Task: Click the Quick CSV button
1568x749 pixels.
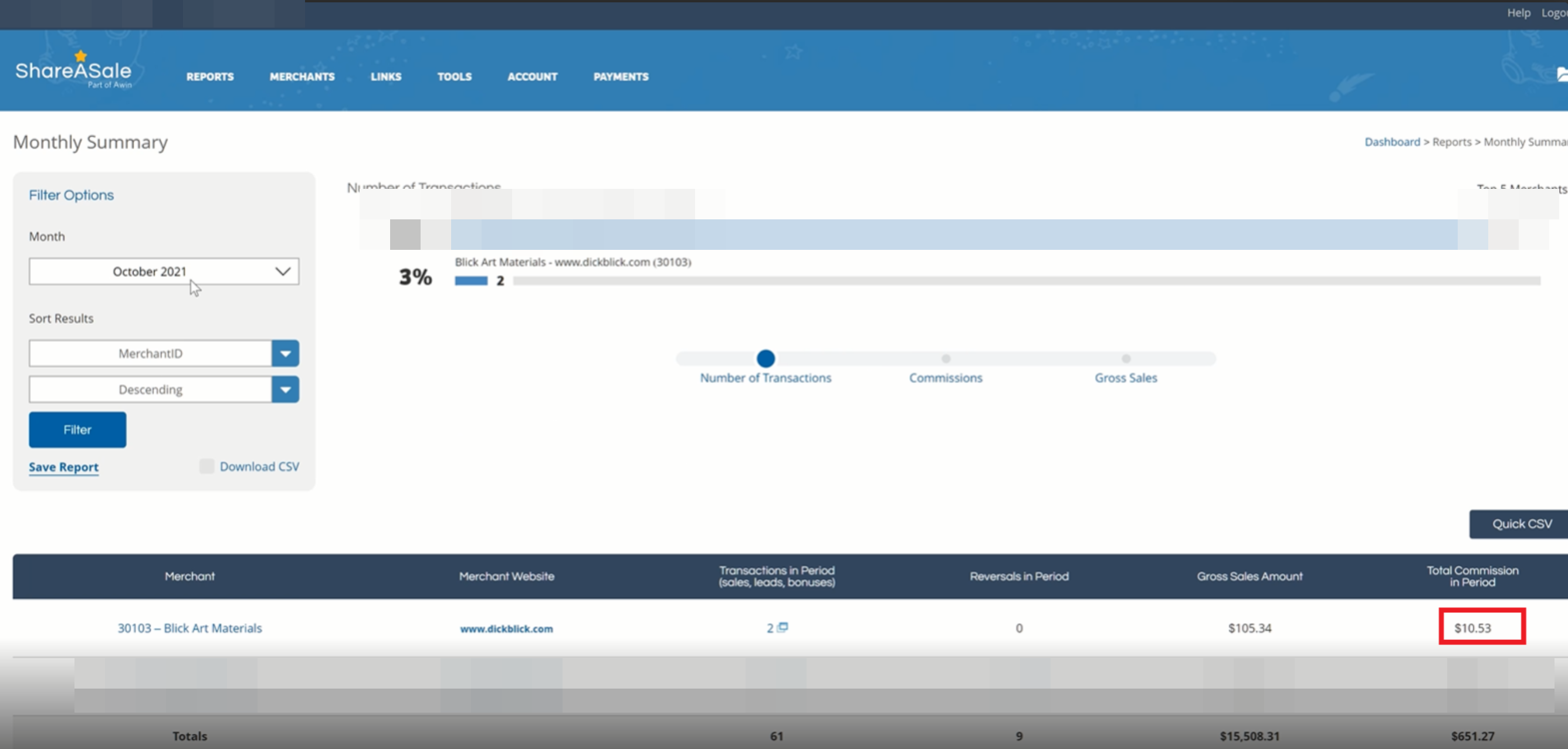Action: coord(1520,524)
